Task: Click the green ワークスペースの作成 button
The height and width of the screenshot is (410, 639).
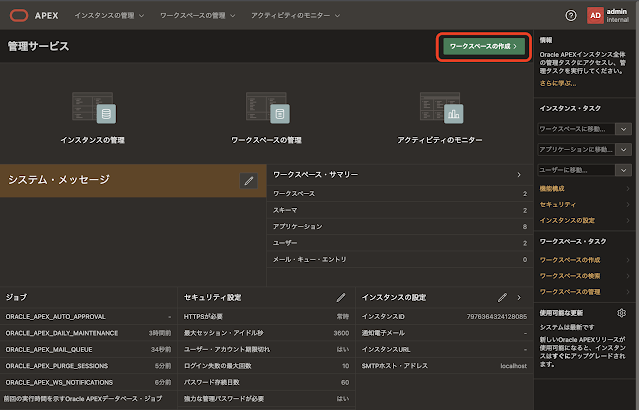Action: coord(484,46)
